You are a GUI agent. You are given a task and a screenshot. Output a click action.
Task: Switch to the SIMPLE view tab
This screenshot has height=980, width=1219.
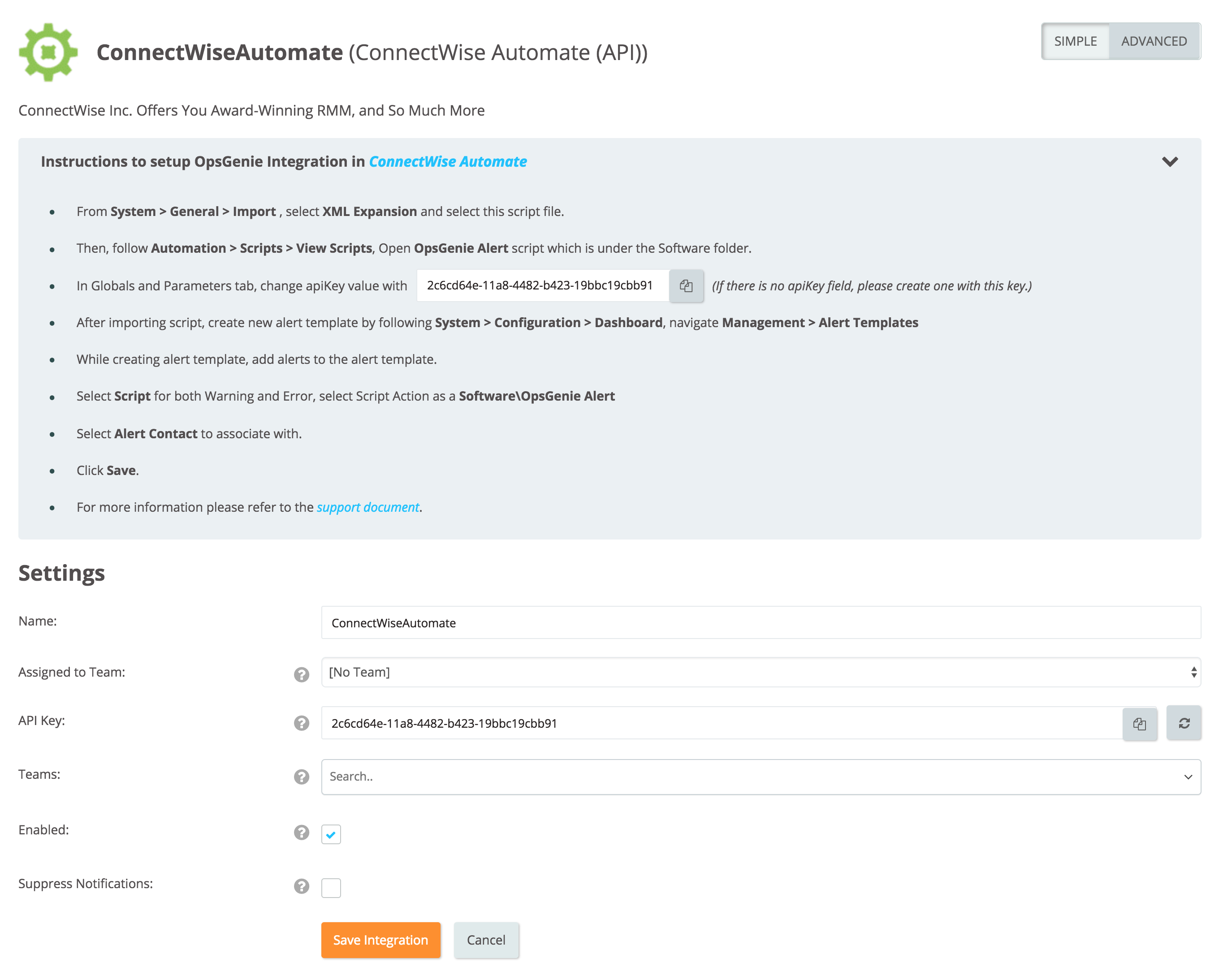pos(1075,41)
